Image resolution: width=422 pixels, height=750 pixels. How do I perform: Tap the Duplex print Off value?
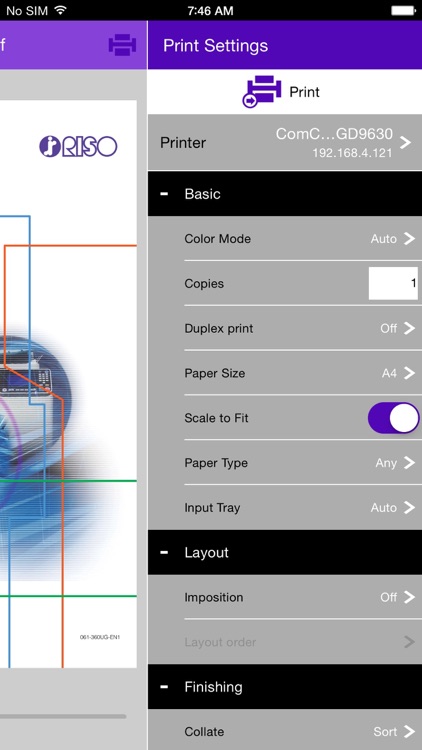tap(389, 328)
